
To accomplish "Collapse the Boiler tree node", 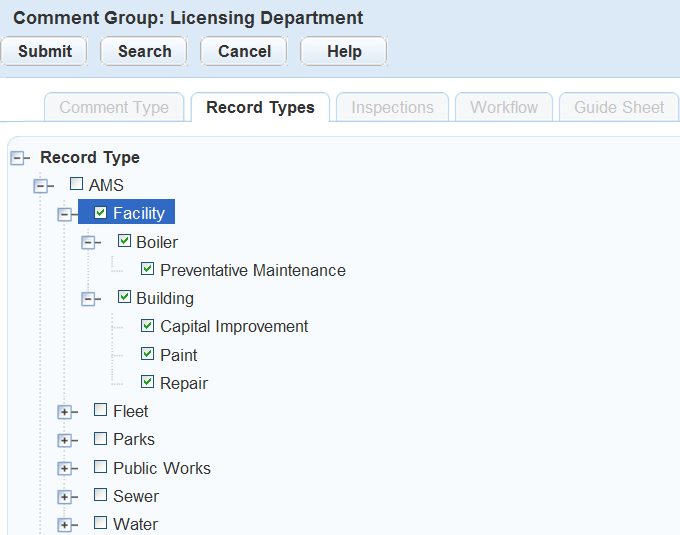I will (x=89, y=242).
